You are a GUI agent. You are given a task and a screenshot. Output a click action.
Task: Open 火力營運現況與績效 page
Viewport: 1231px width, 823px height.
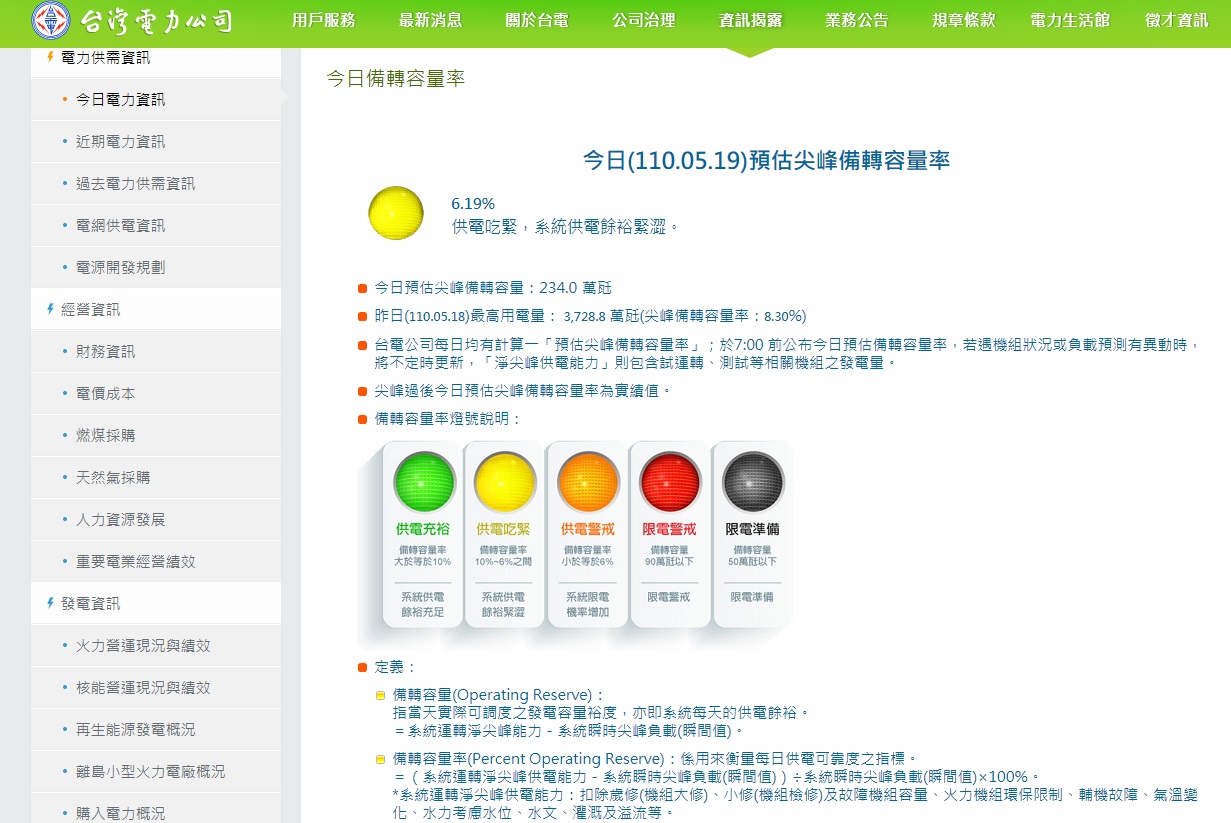[x=143, y=646]
